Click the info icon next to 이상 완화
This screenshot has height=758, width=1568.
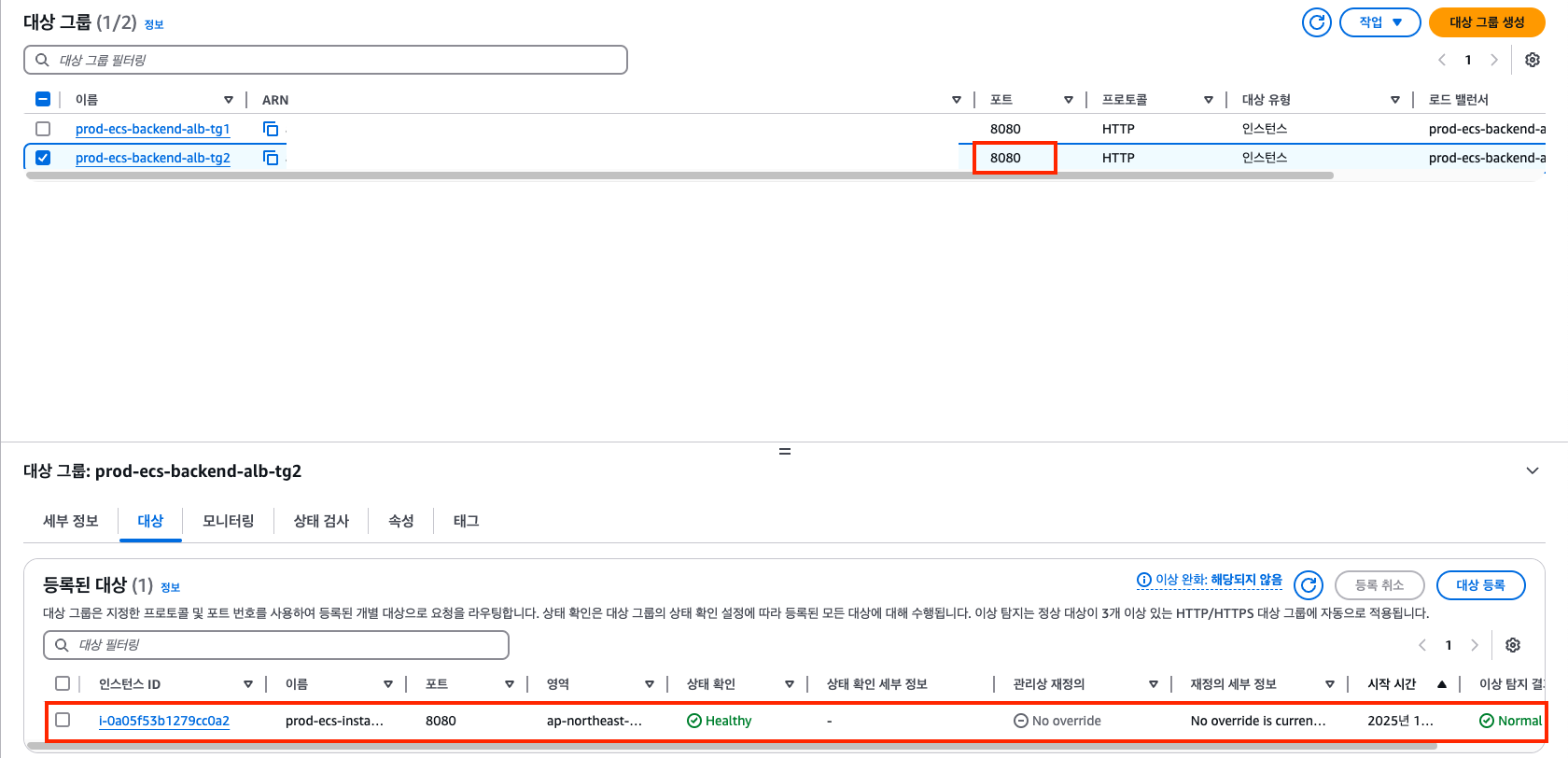tap(1143, 580)
